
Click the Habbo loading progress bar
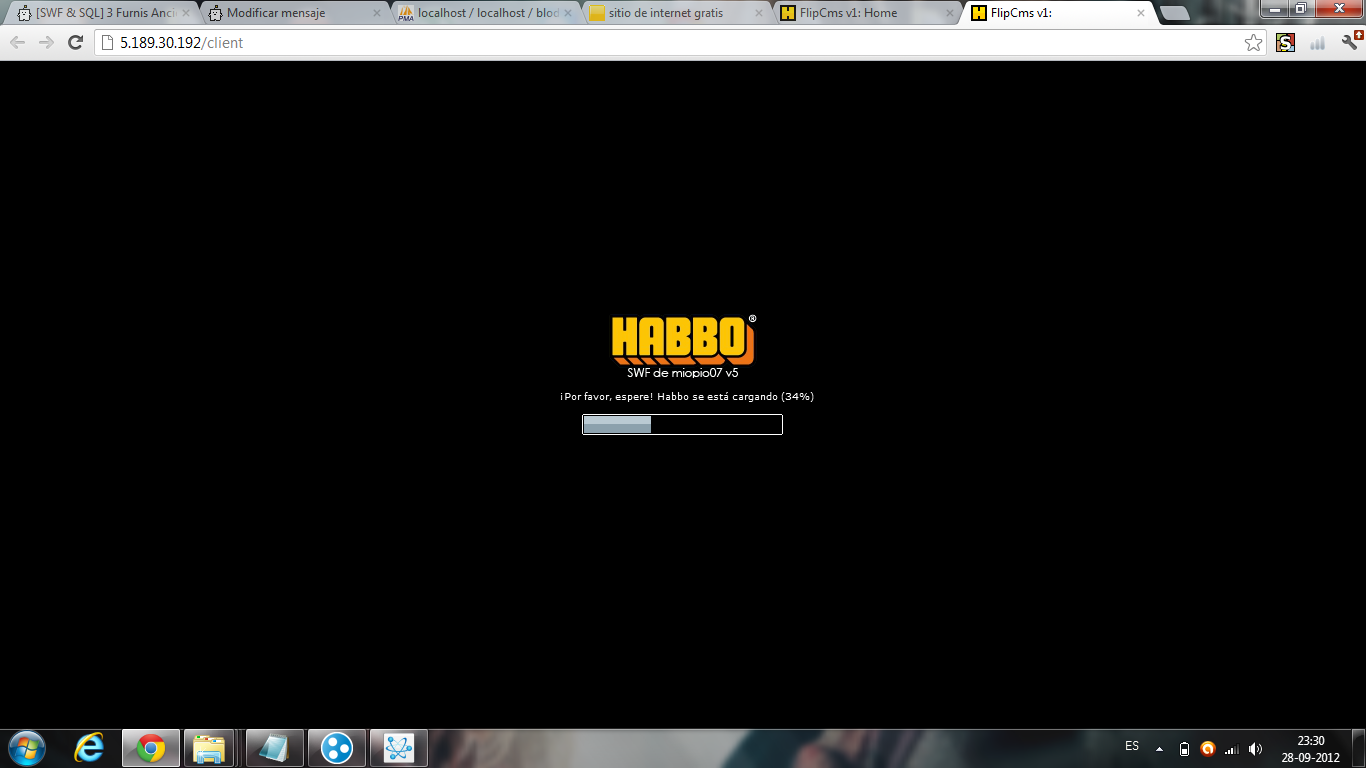click(x=682, y=425)
